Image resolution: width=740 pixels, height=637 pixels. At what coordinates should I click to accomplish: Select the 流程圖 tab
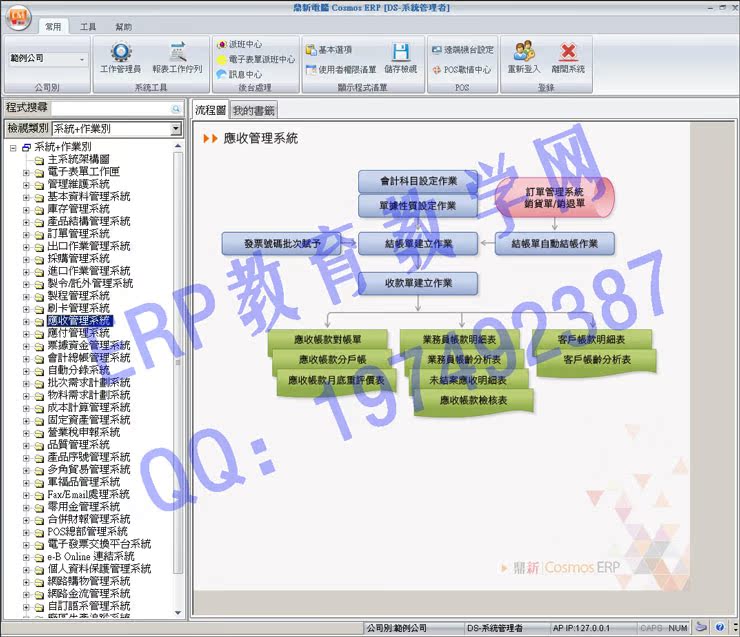tap(210, 110)
